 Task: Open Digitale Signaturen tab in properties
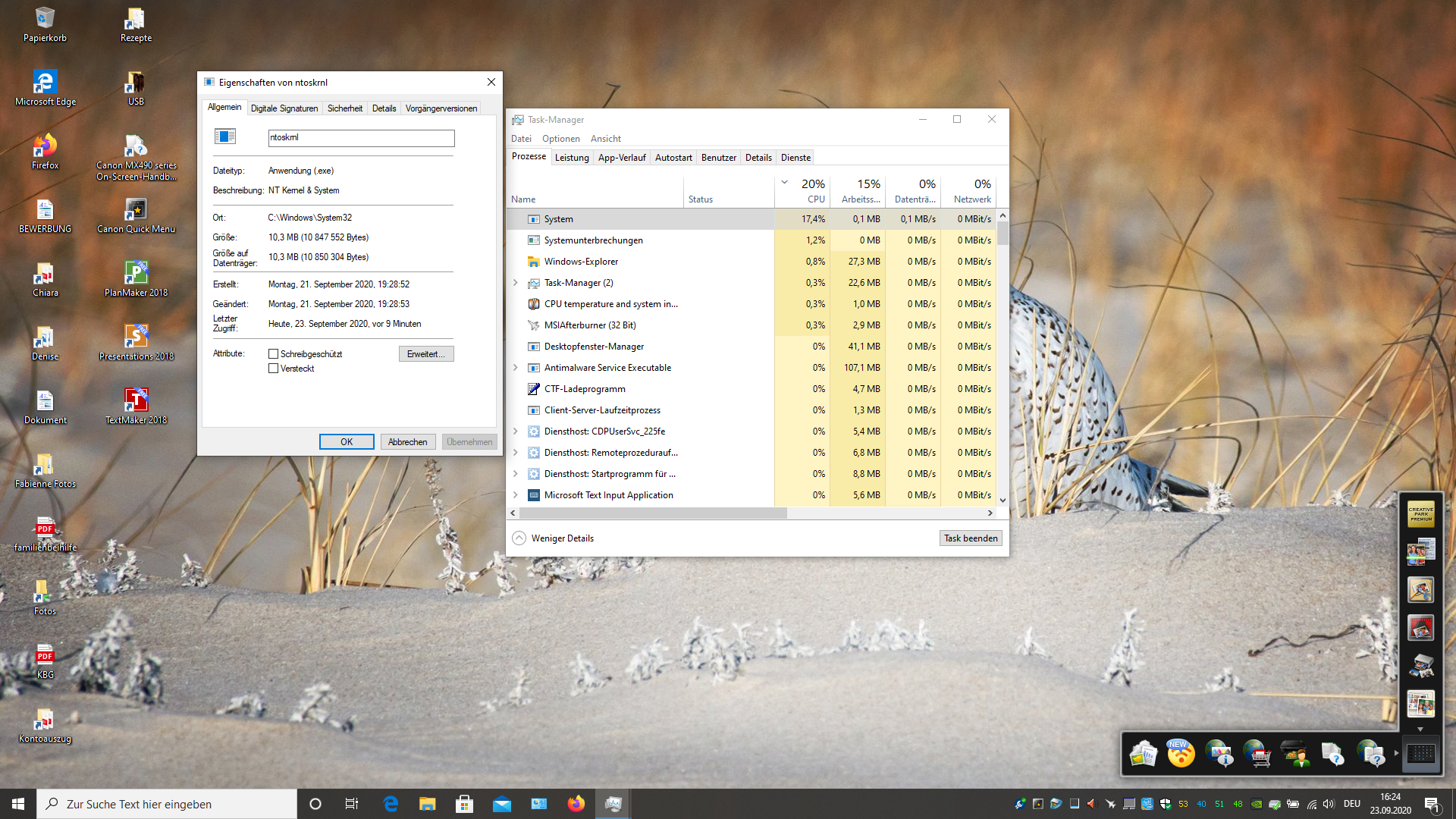coord(284,108)
